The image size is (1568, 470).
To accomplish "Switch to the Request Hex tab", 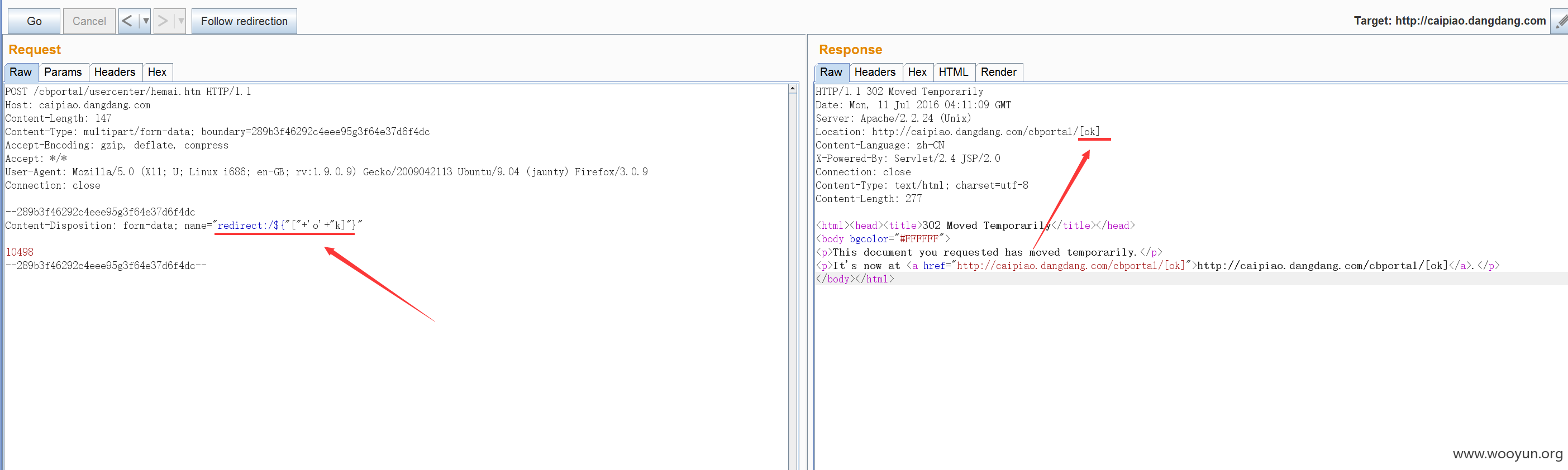I will point(157,73).
